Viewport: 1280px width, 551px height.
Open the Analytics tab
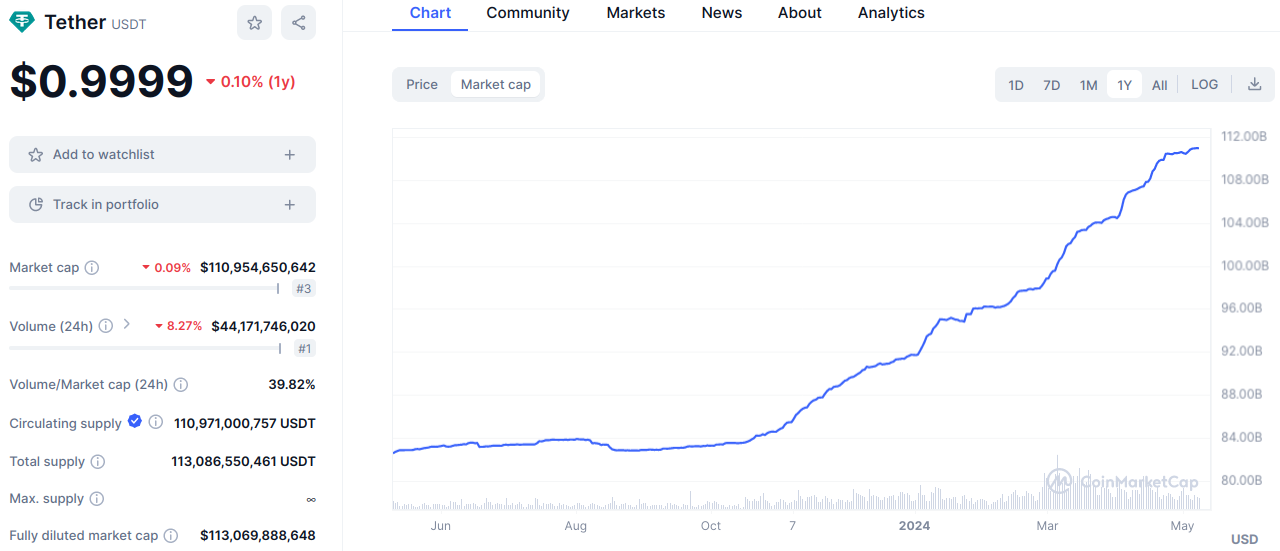[891, 13]
